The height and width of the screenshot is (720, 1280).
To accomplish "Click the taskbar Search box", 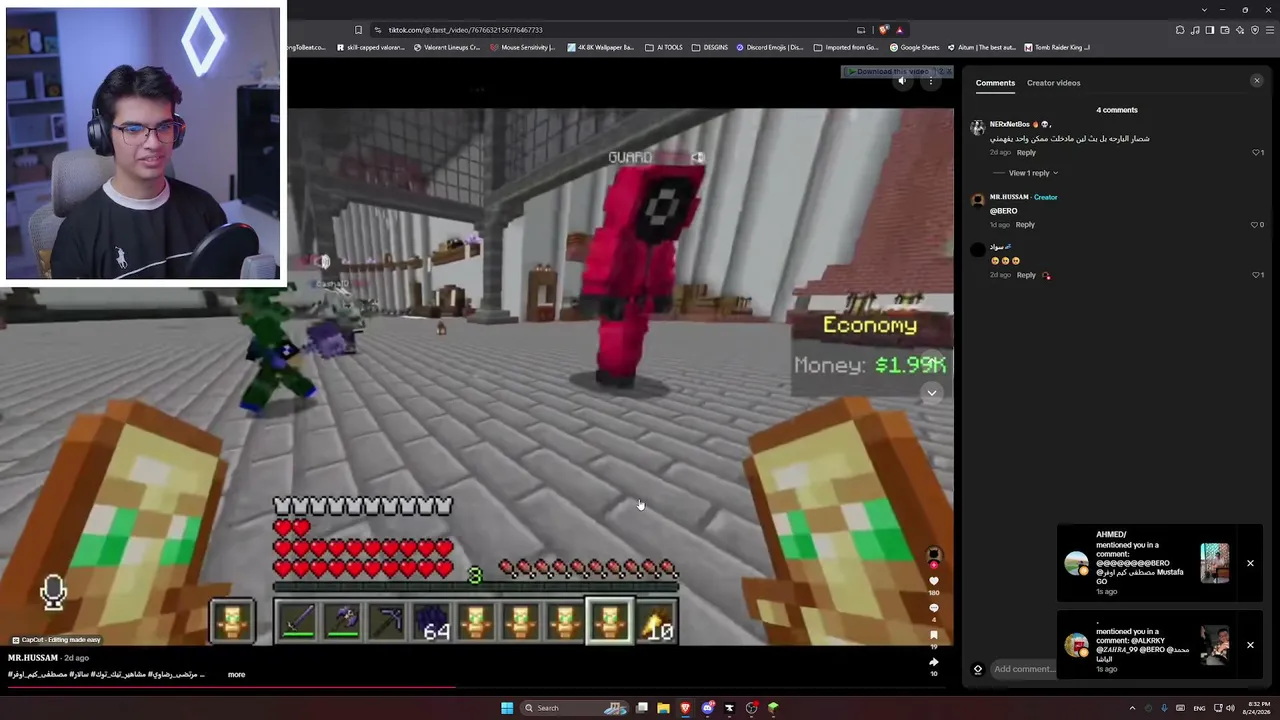I will pos(573,708).
